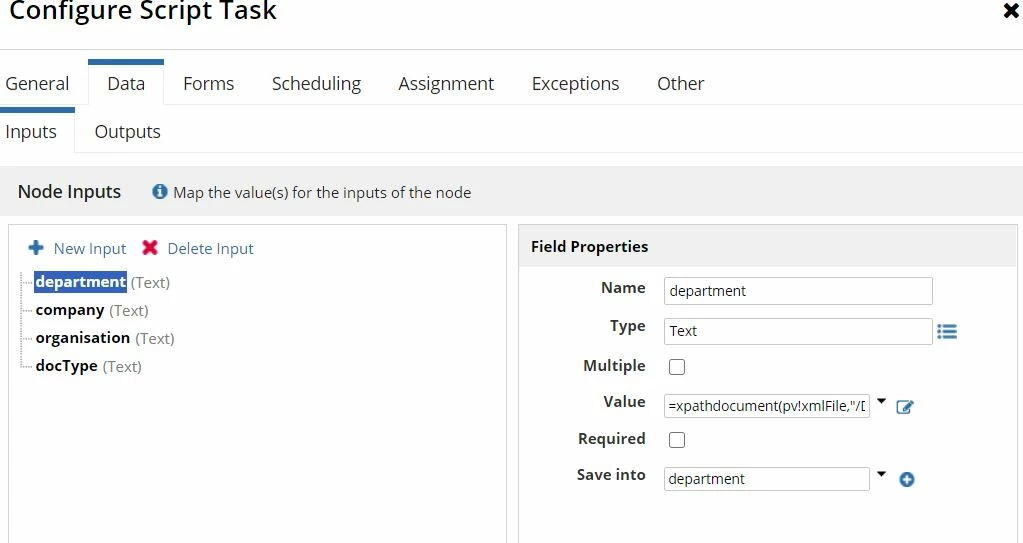Open the Type list selector icon

(x=947, y=332)
